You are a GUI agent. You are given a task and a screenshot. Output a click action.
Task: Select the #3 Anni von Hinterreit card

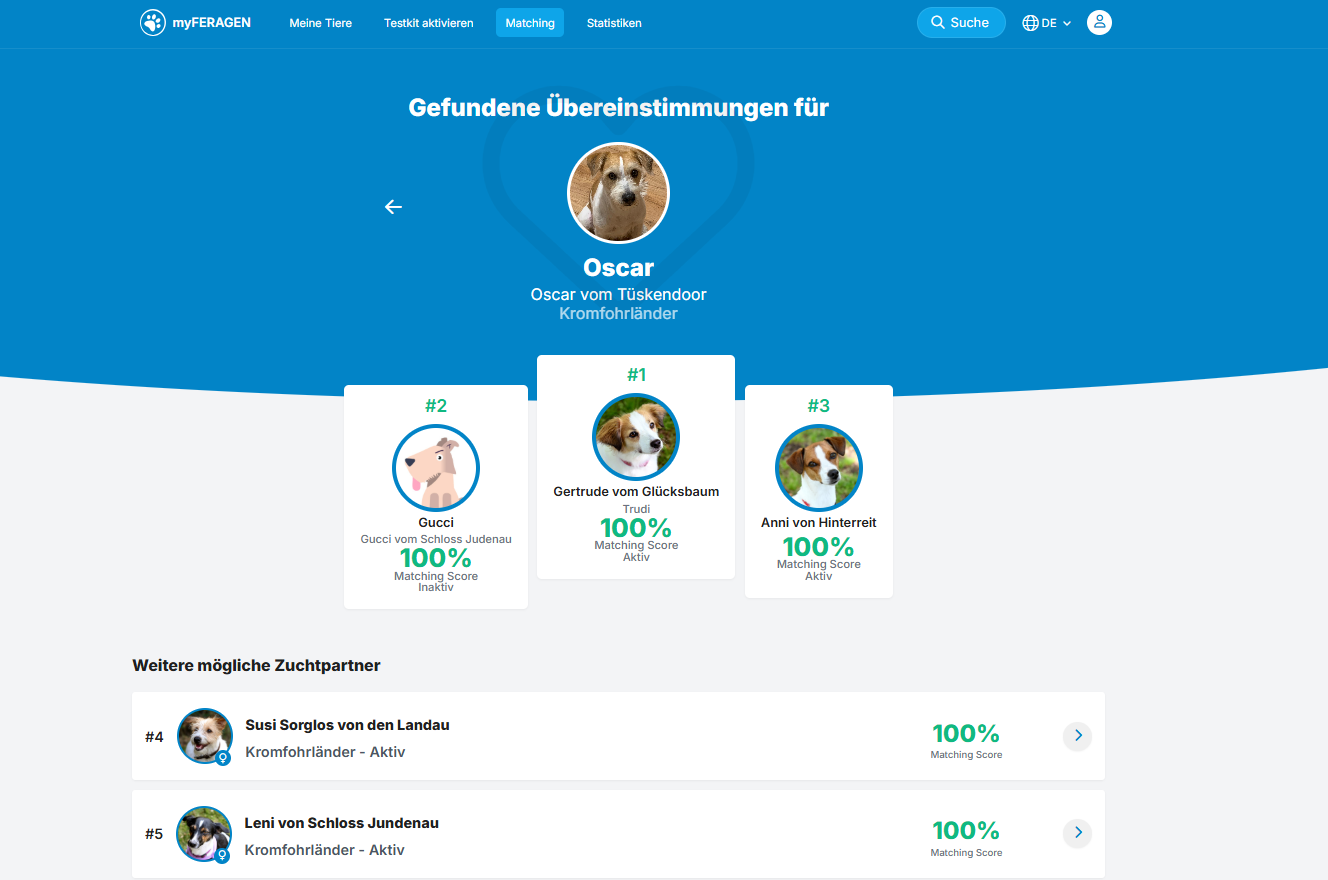coord(818,491)
